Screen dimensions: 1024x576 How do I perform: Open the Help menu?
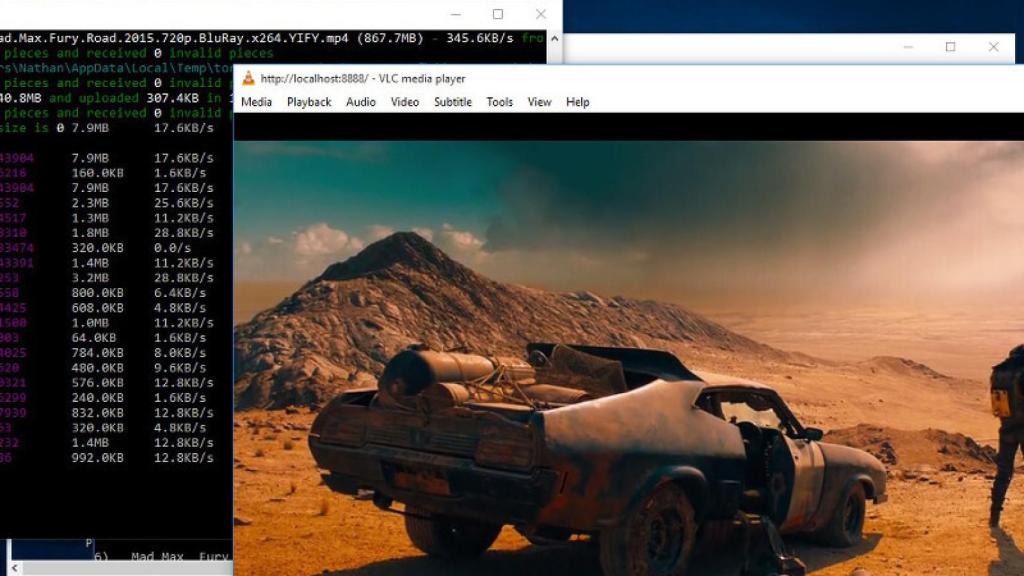pos(578,102)
